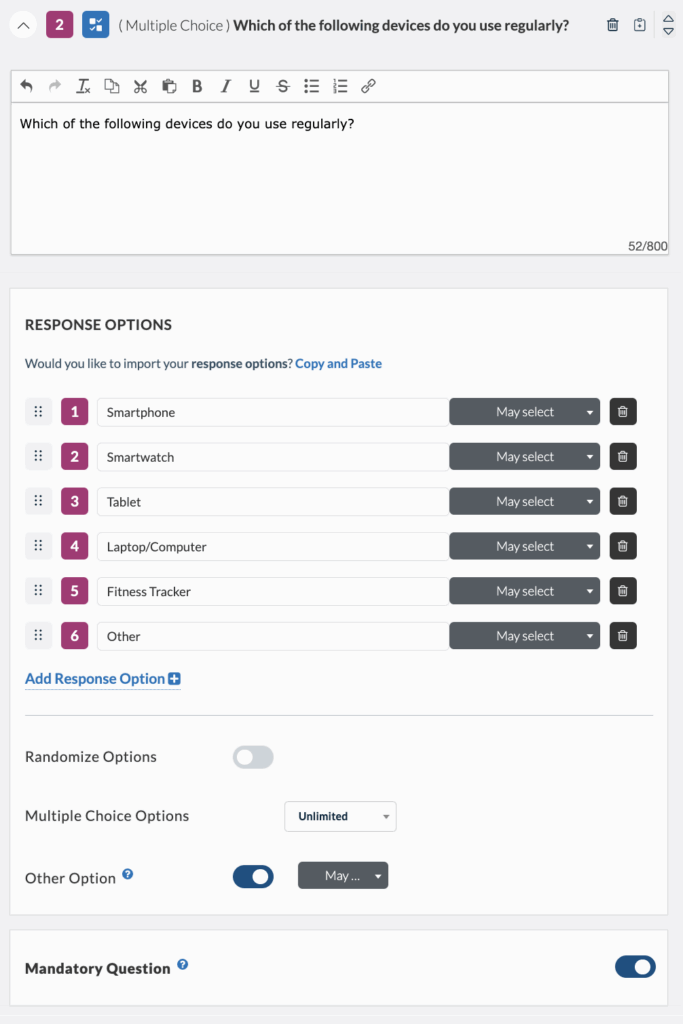Click the insert link icon
This screenshot has width=683, height=1024.
coord(368,87)
